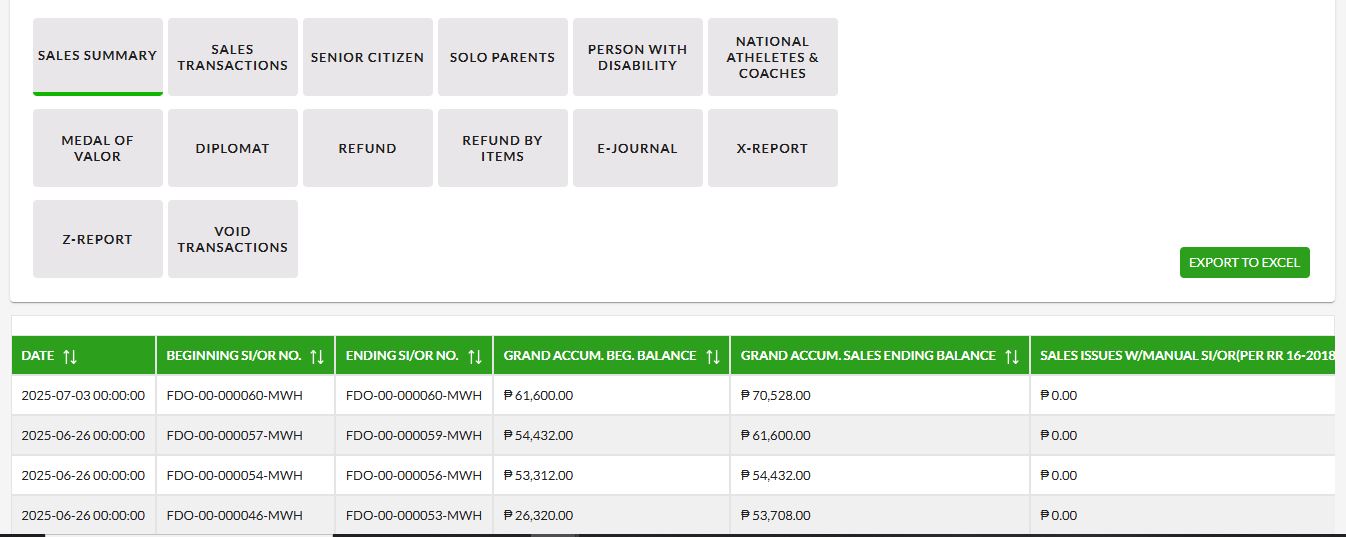Sort by Grand Accum. Beg. Balance
Viewport: 1346px width, 537px height.
click(x=713, y=356)
